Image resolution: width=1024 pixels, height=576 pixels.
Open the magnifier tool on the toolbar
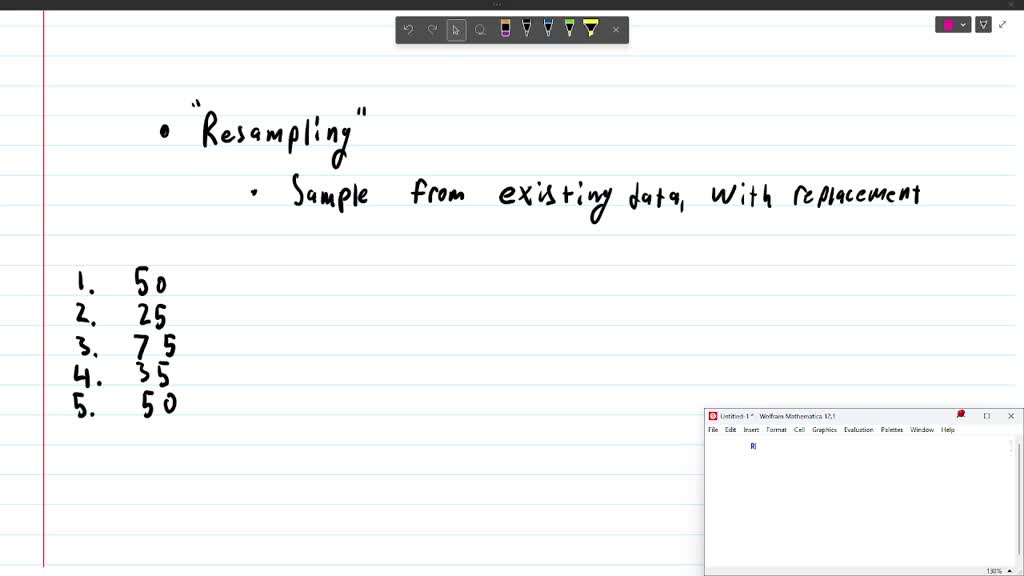[481, 30]
